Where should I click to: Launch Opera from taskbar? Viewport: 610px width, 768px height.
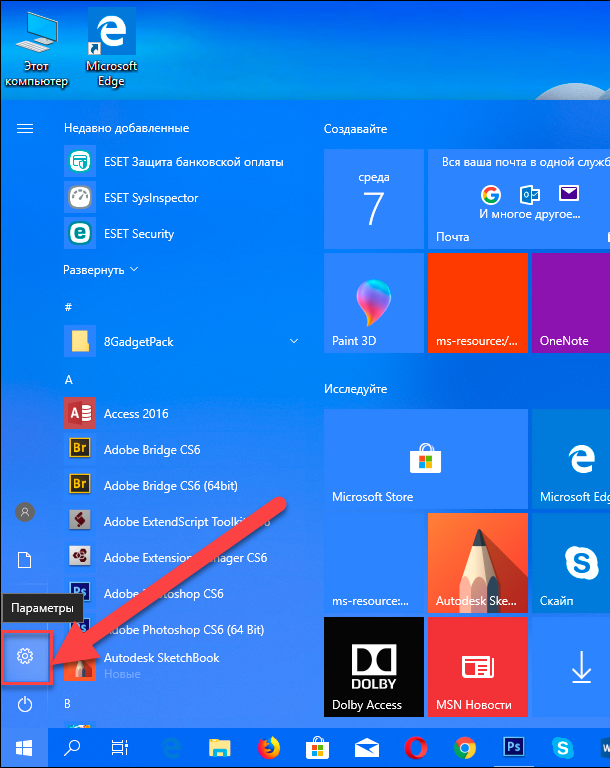click(415, 748)
